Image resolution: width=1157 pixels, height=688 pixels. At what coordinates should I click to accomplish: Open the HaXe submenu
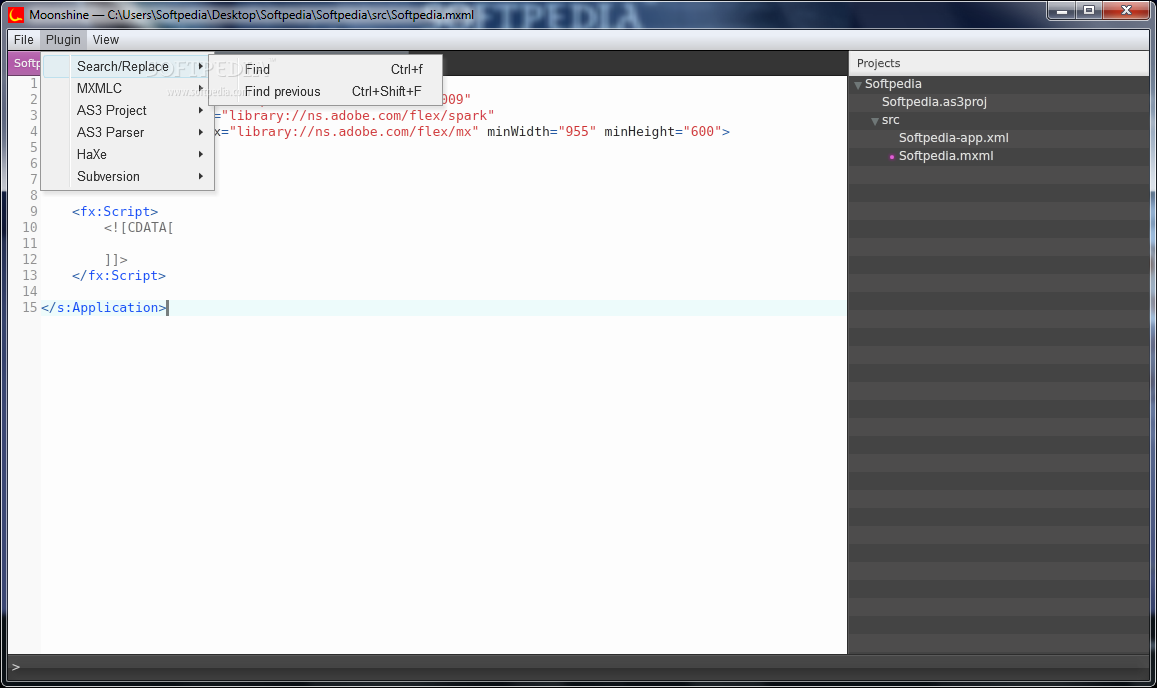[x=128, y=155]
